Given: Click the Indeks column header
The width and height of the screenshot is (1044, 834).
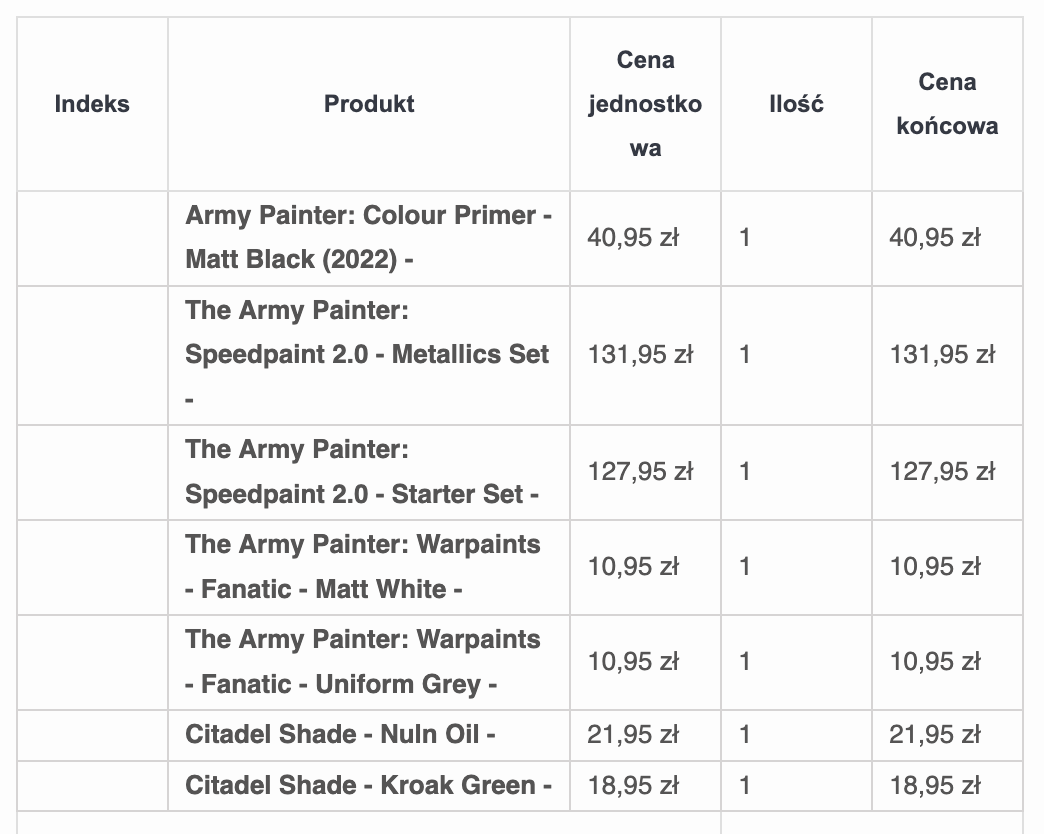Looking at the screenshot, I should [x=92, y=104].
